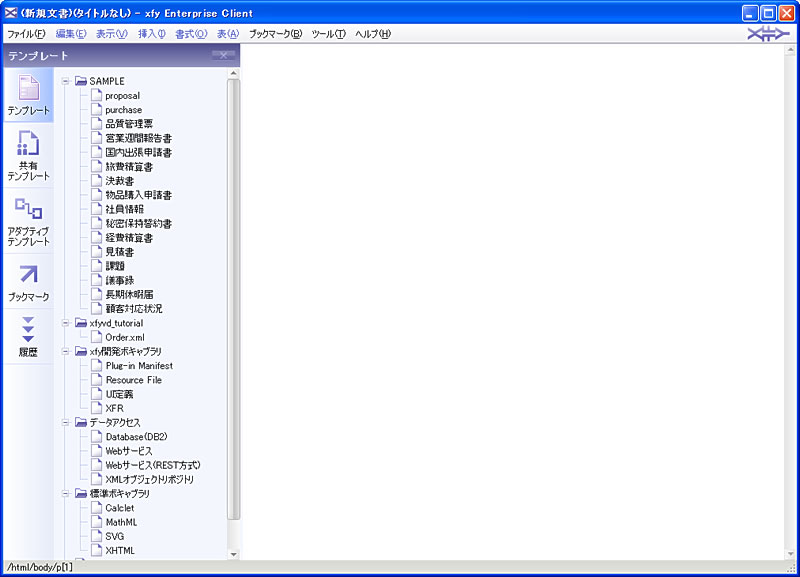The height and width of the screenshot is (577, 800).
Task: Click the document icon beside Calclet
Action: pos(97,508)
